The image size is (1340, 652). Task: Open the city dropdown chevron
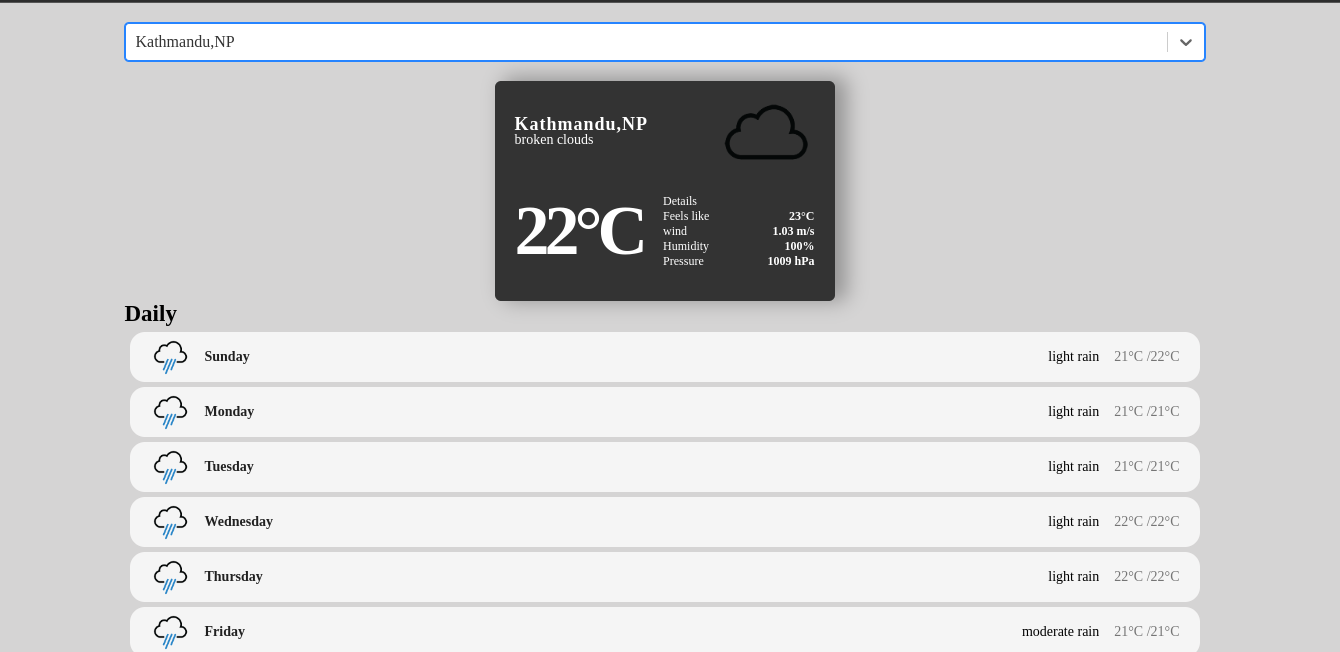coord(1186,42)
